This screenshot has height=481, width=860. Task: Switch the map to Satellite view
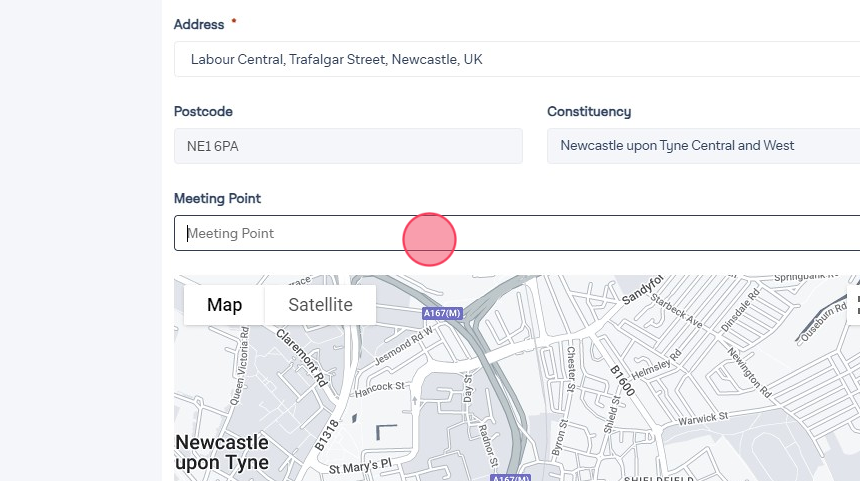pyautogui.click(x=320, y=305)
